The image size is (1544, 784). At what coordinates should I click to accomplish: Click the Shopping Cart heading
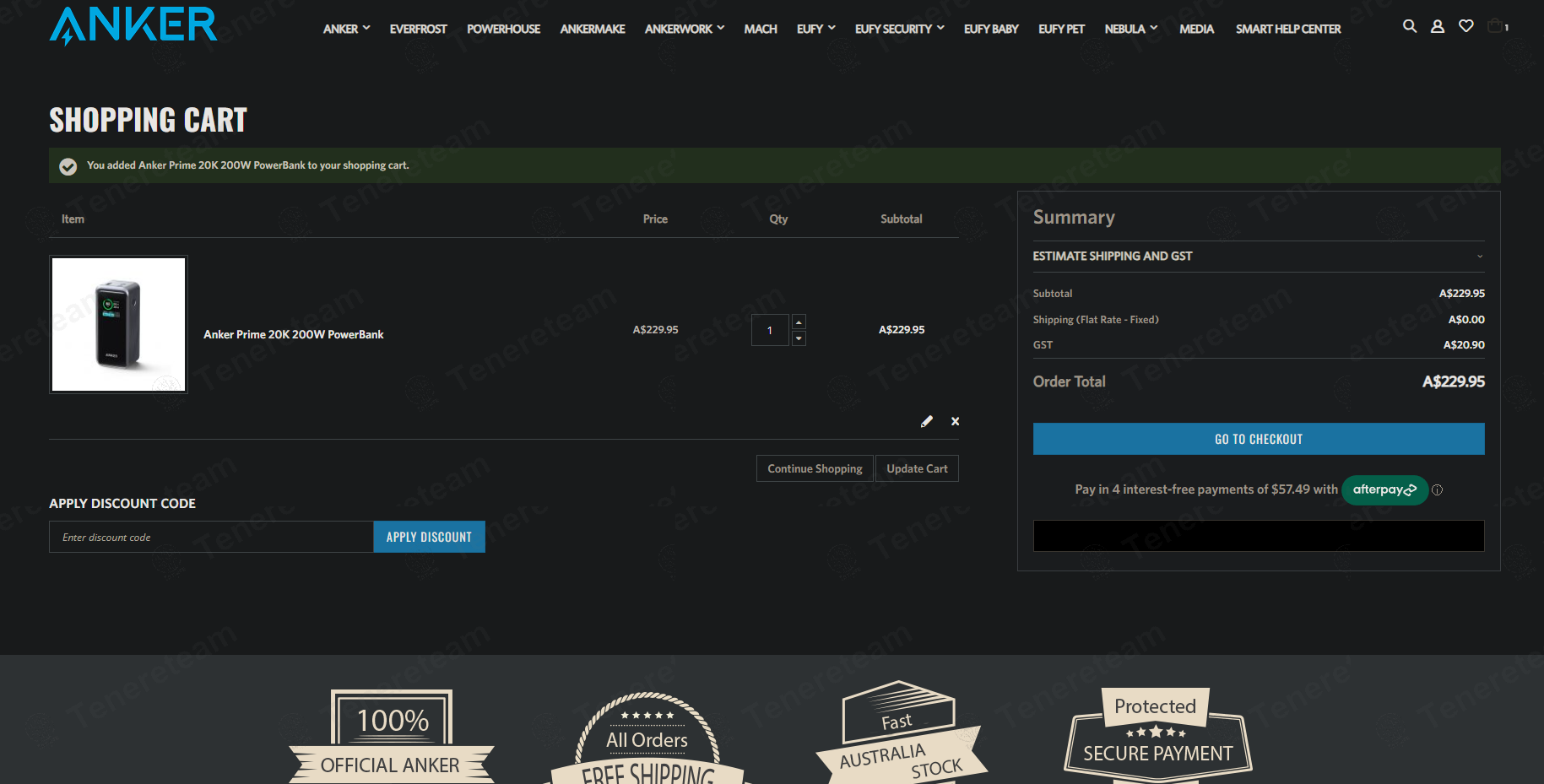point(149,120)
